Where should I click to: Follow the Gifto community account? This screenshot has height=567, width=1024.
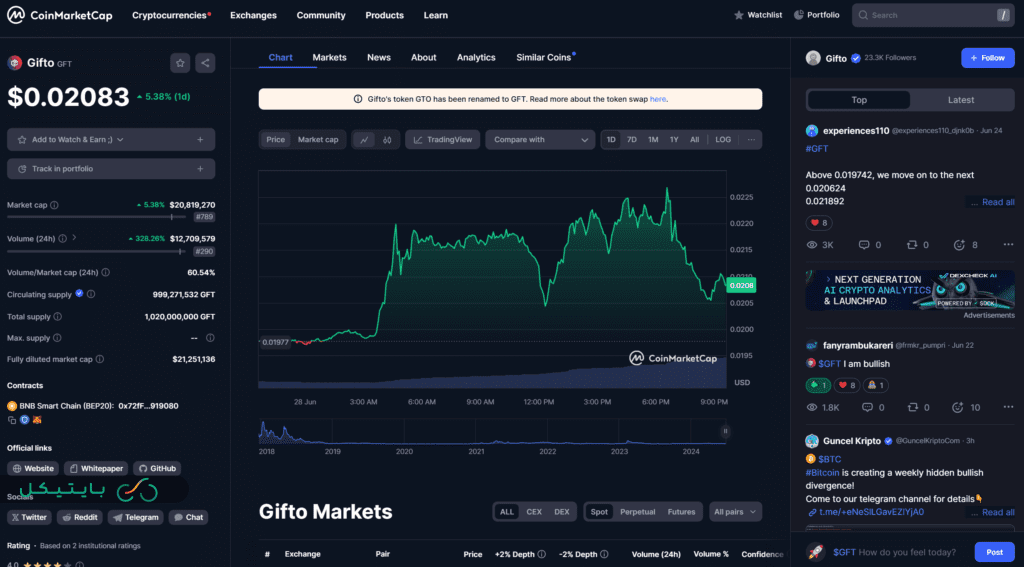(x=987, y=58)
